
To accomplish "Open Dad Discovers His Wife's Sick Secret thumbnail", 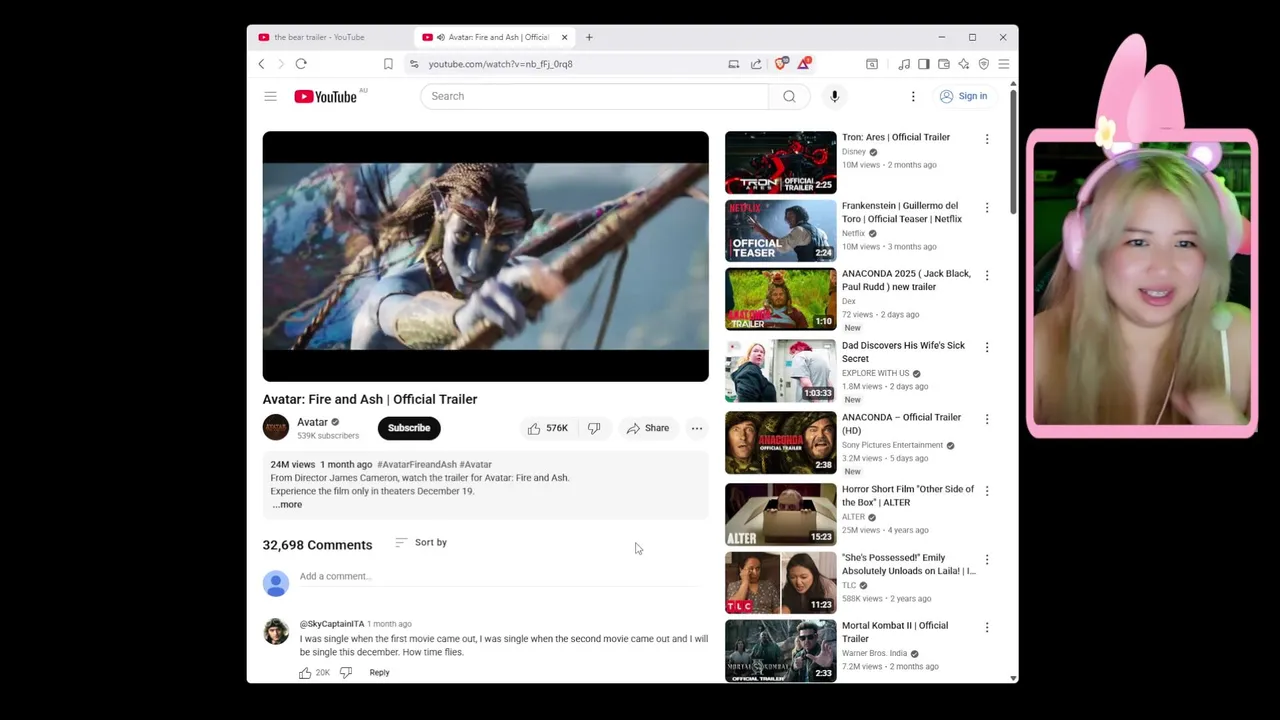I will pos(781,370).
